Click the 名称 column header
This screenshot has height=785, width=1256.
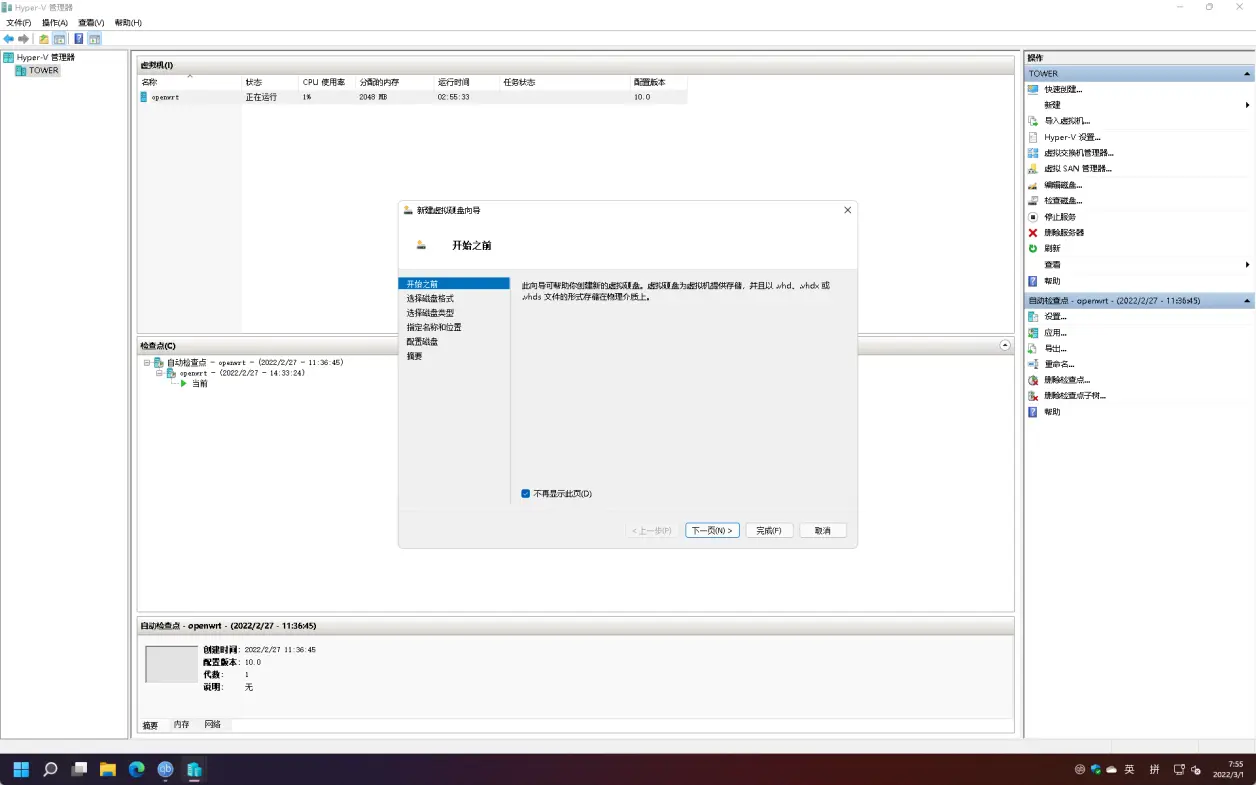click(x=190, y=82)
